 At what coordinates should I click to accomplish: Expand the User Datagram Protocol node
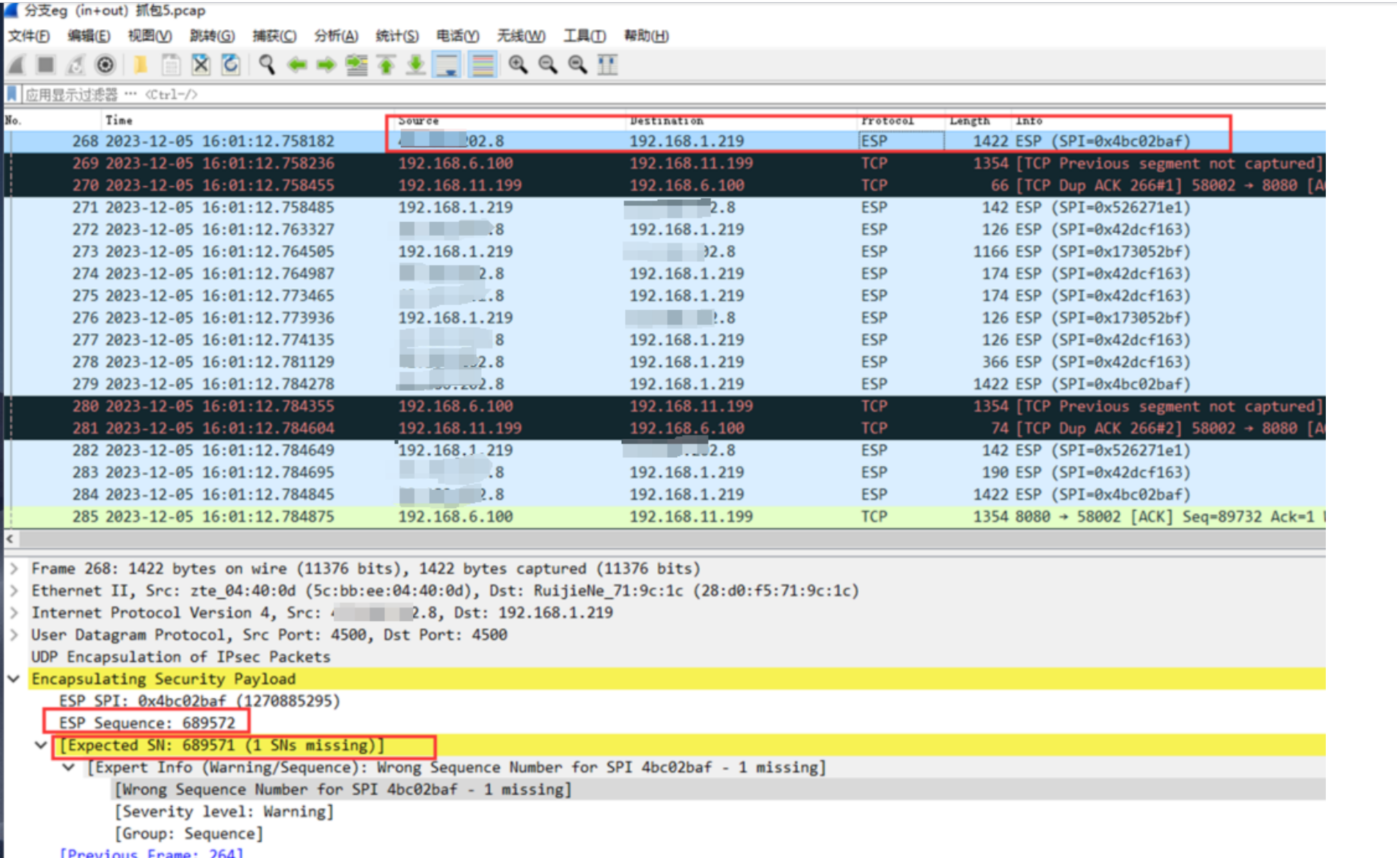(14, 635)
